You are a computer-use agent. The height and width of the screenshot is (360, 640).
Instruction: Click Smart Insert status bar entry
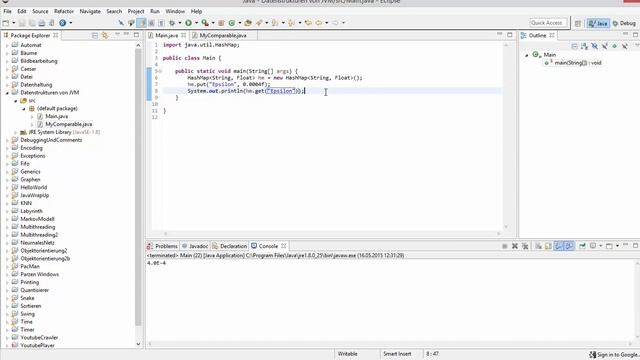[x=397, y=354]
